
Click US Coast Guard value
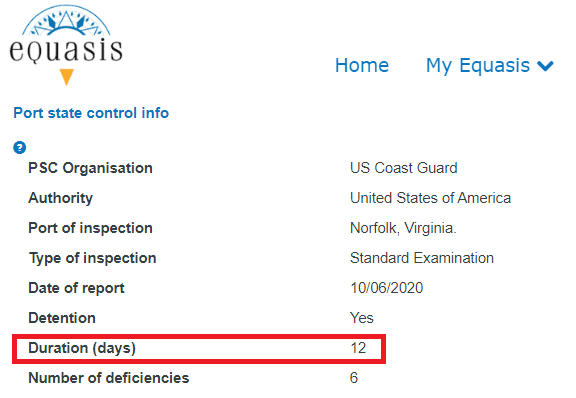pos(404,168)
